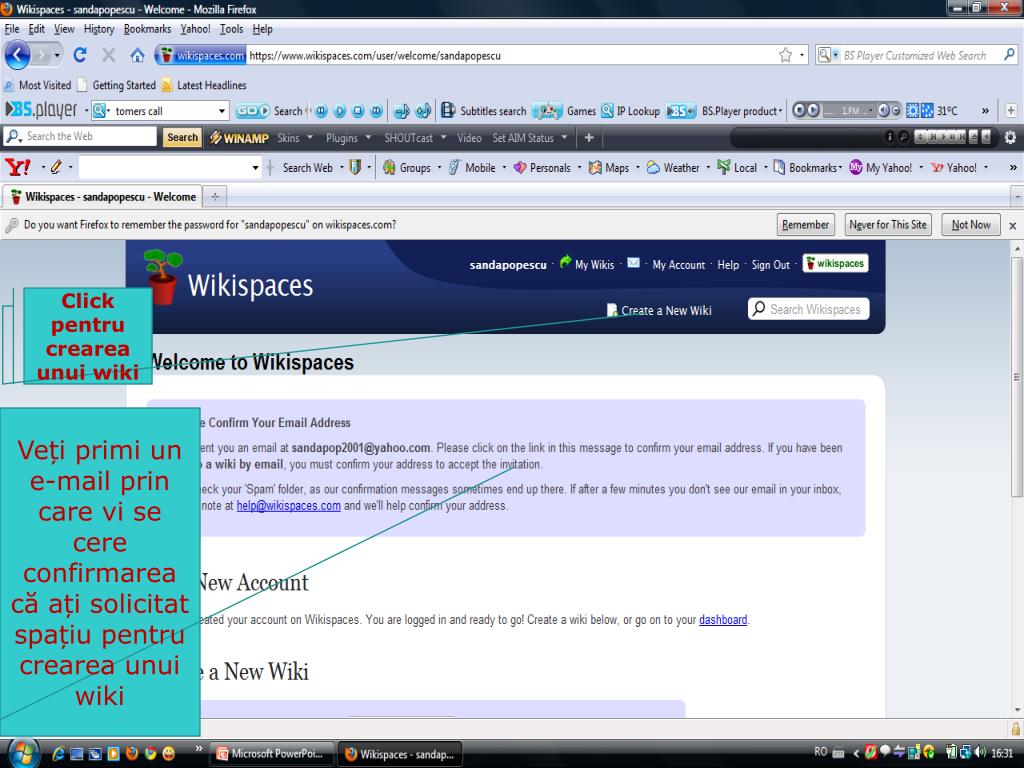Open Most Visited bookmarks item
1024x768 pixels.
(37, 85)
